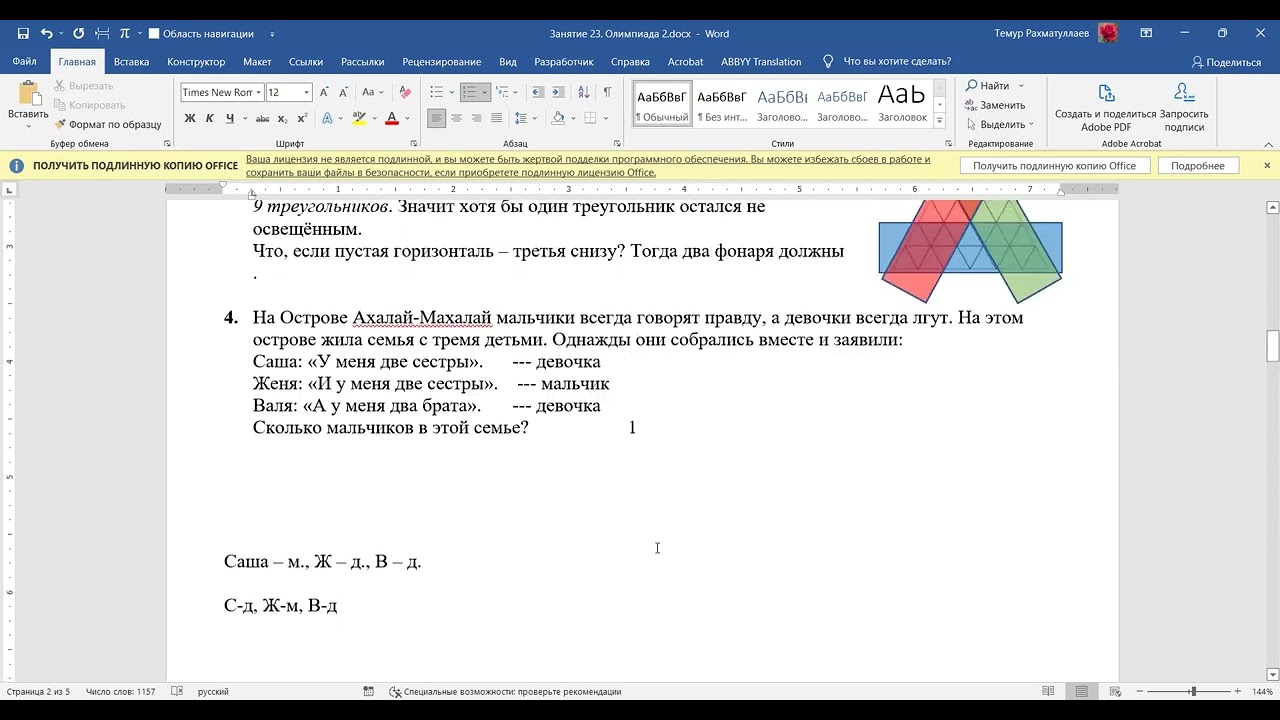Apply the large Заголовок title style

902,104
